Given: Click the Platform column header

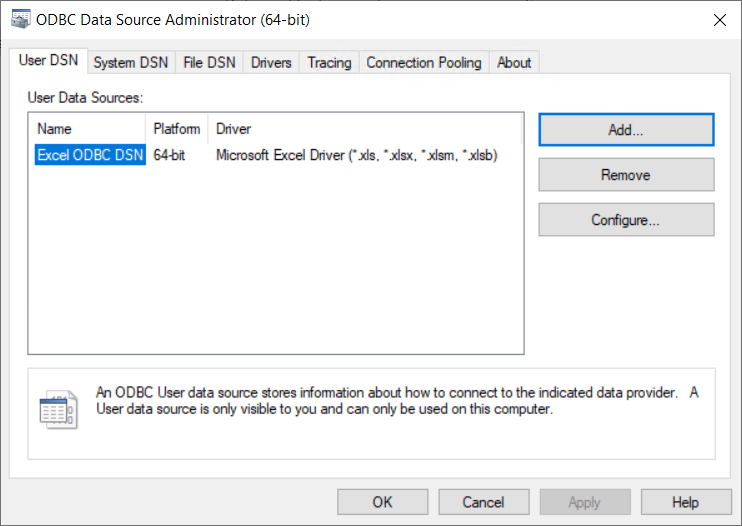Looking at the screenshot, I should 177,129.
